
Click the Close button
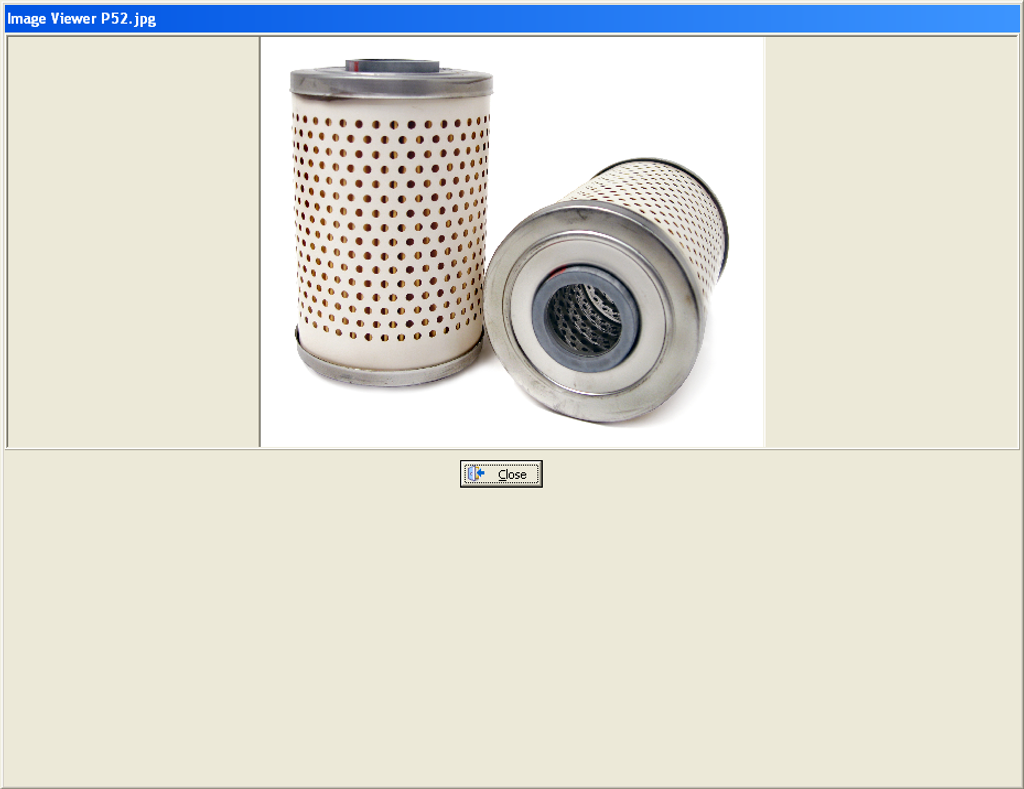click(x=501, y=474)
